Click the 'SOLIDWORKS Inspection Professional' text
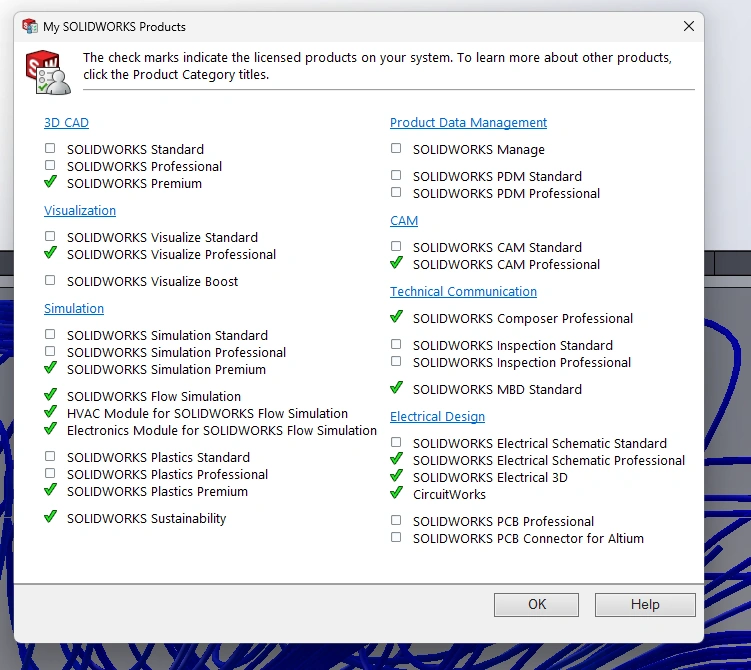 click(x=522, y=363)
